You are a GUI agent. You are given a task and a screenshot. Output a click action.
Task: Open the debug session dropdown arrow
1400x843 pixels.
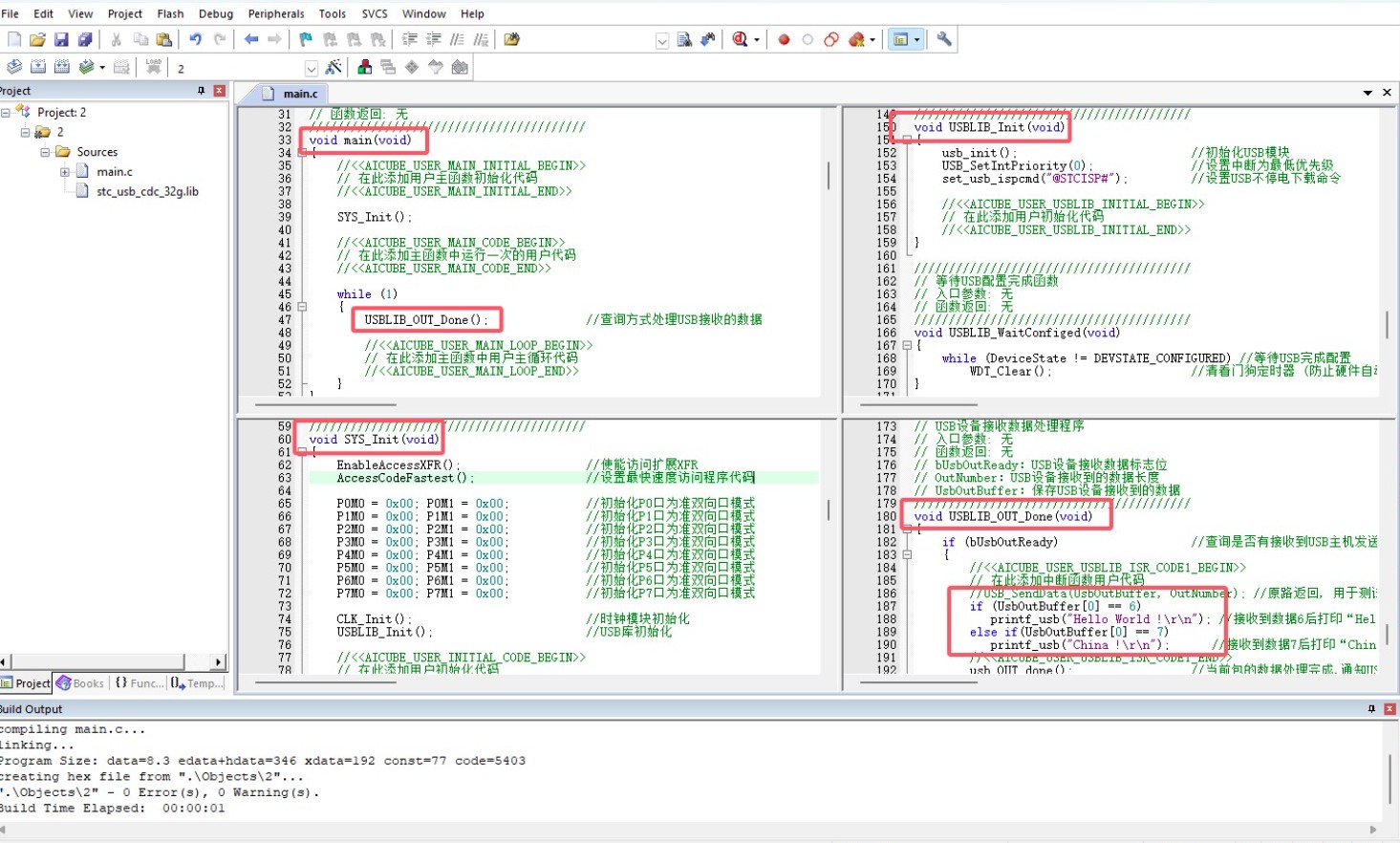click(757, 40)
